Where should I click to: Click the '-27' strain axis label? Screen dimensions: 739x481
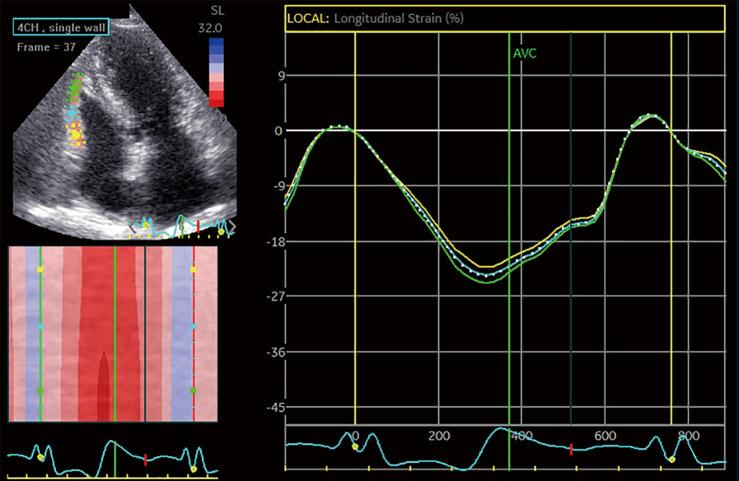(276, 297)
